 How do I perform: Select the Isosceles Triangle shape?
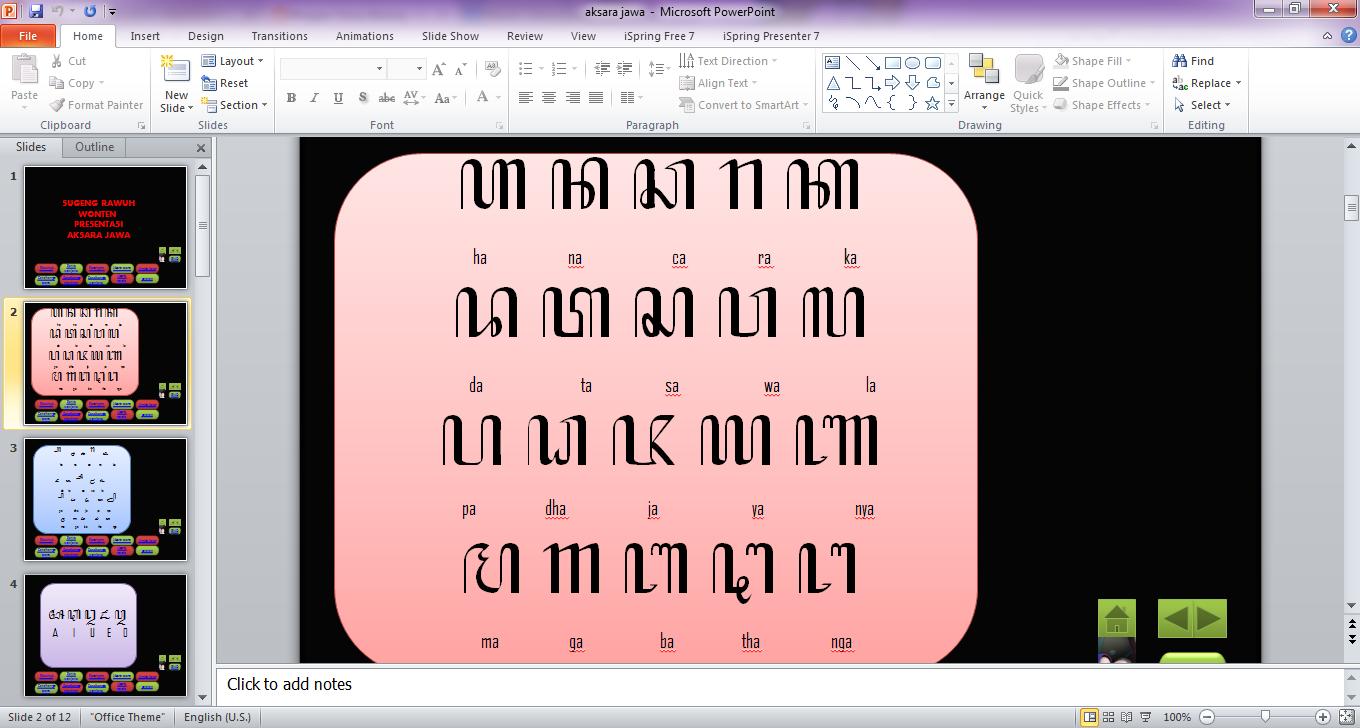[832, 82]
